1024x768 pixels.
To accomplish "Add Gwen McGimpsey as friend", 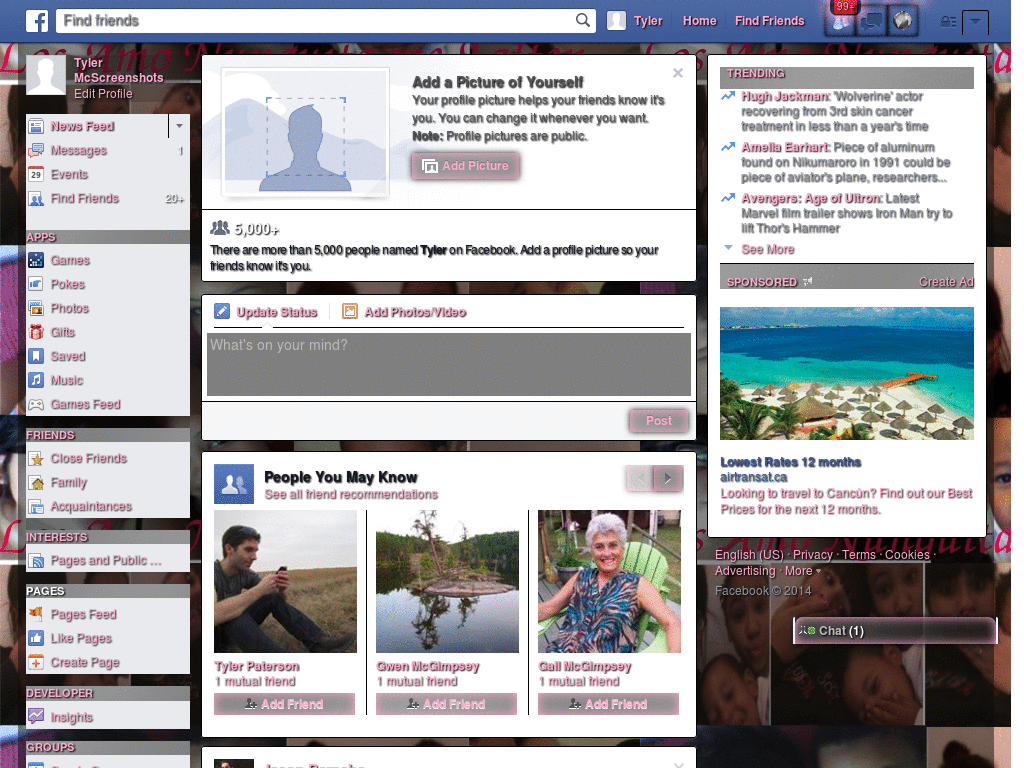I will point(446,705).
